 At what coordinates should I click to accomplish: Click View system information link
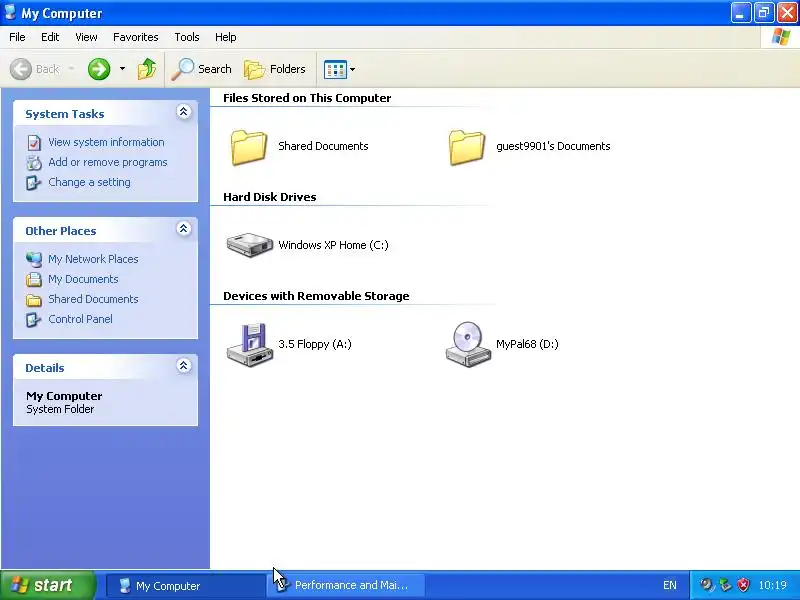pos(106,142)
